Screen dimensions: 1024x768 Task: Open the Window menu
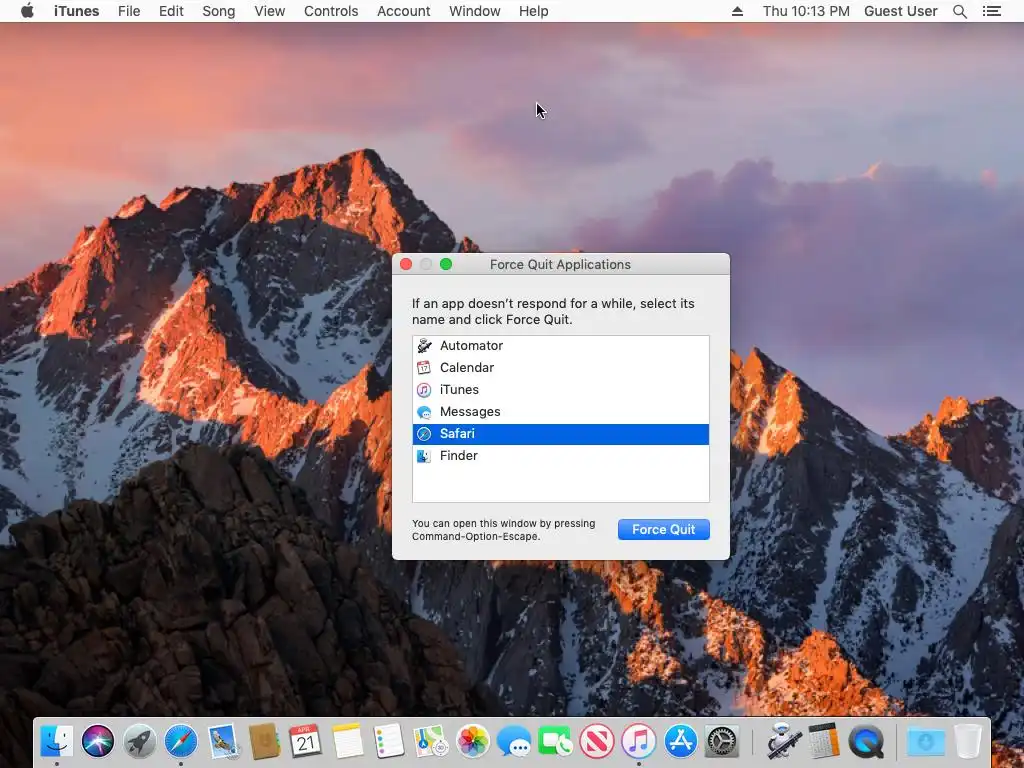click(475, 11)
